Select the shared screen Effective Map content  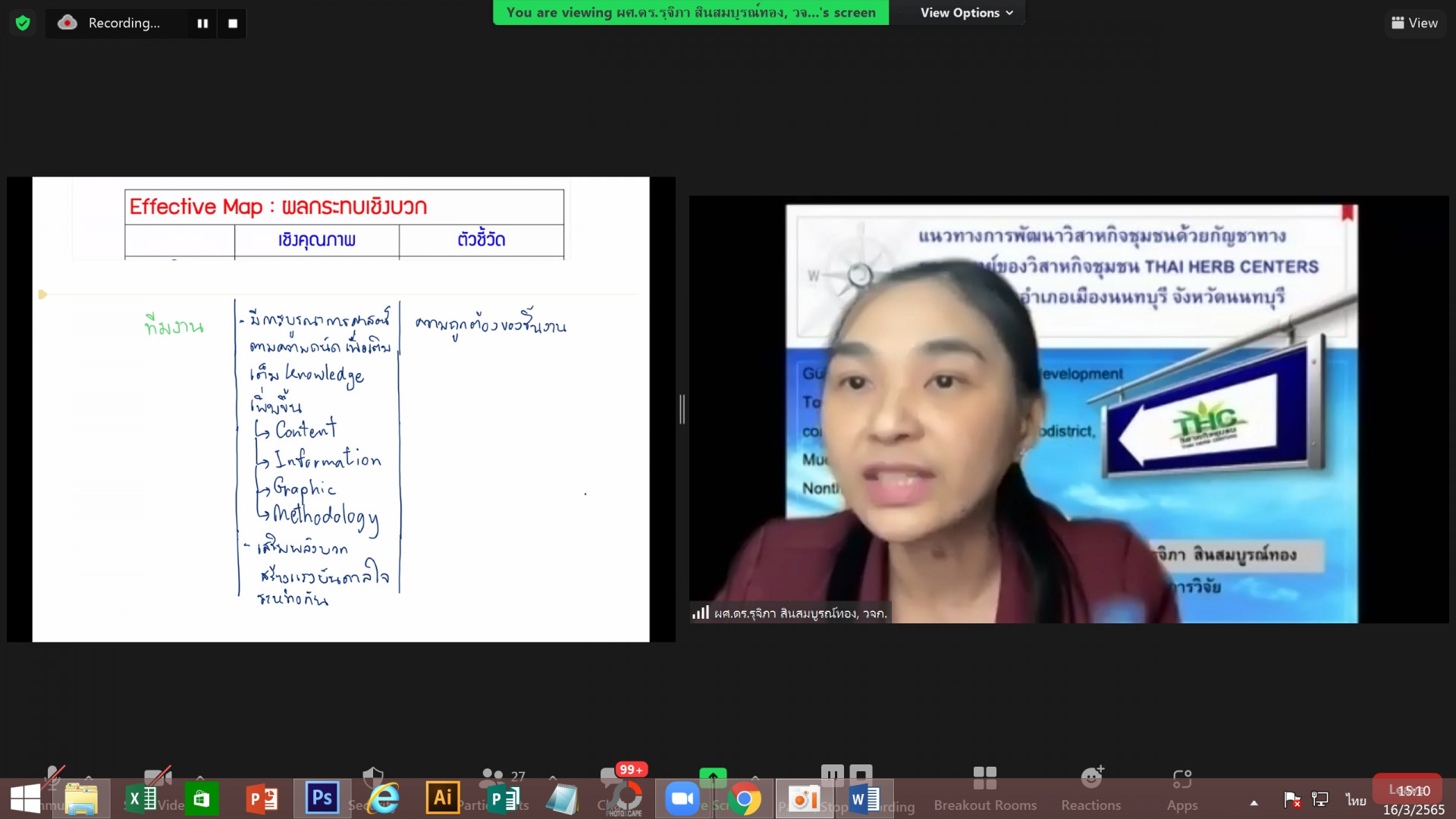pyautogui.click(x=341, y=409)
